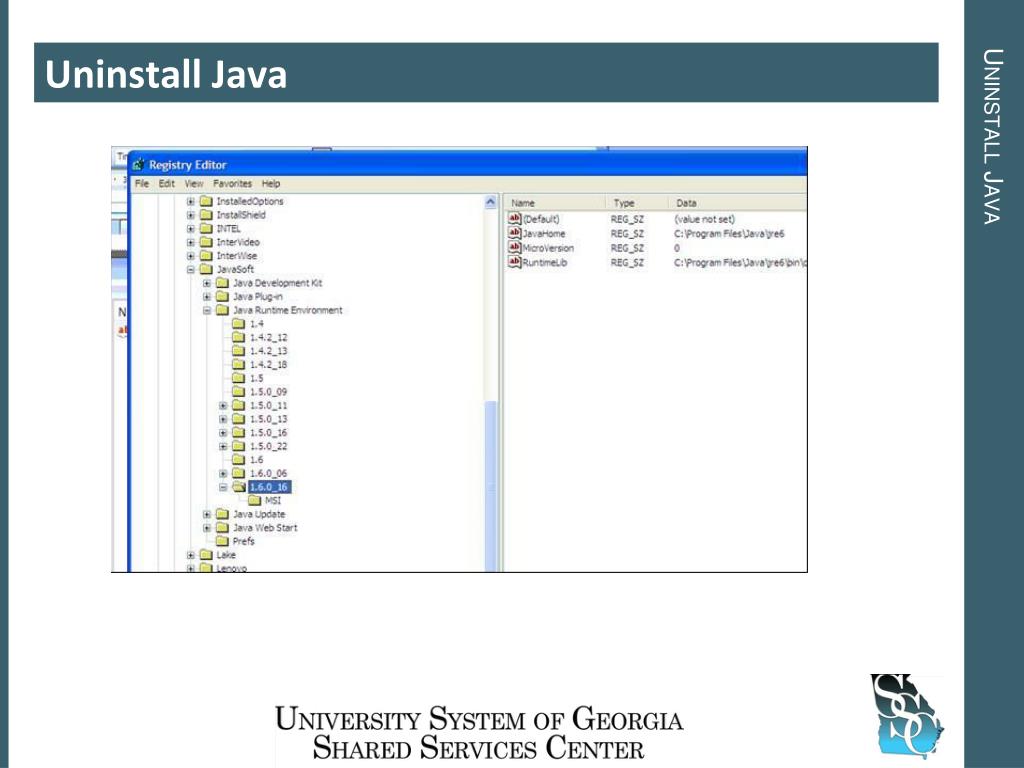Screen dimensions: 1024x768
Task: Select the JavaSoft folder icon
Action: pyautogui.click(x=206, y=269)
